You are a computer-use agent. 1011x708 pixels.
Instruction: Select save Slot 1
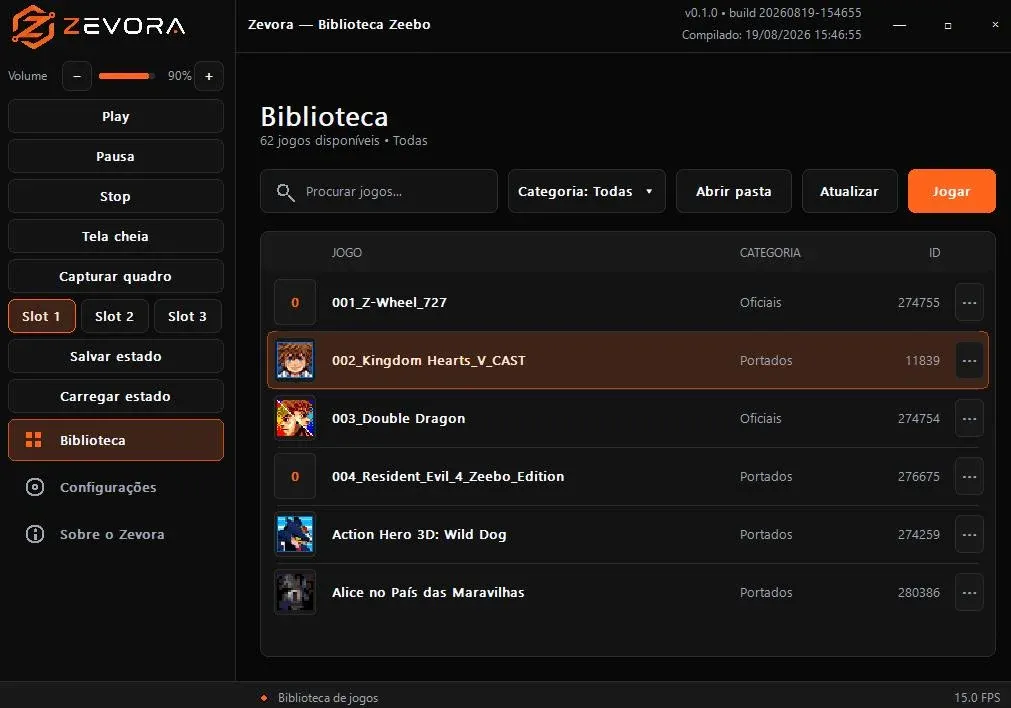click(x=42, y=316)
